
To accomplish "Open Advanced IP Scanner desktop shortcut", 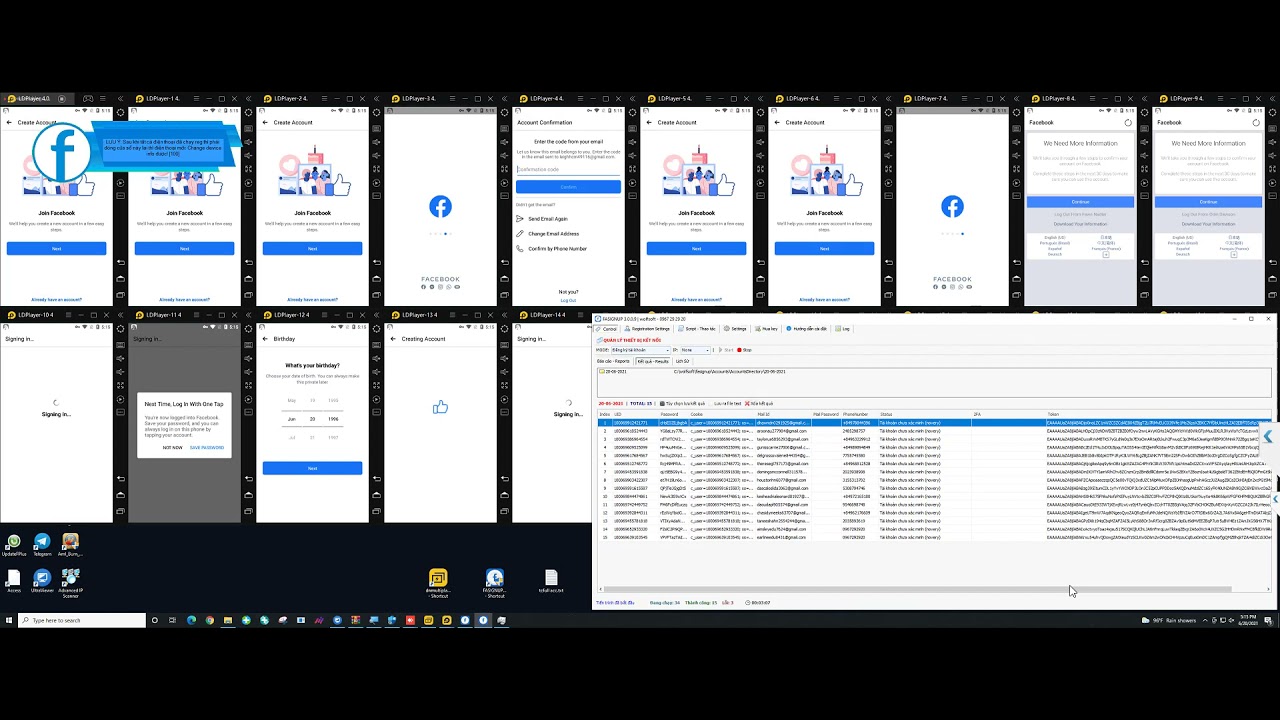I will coord(70,582).
